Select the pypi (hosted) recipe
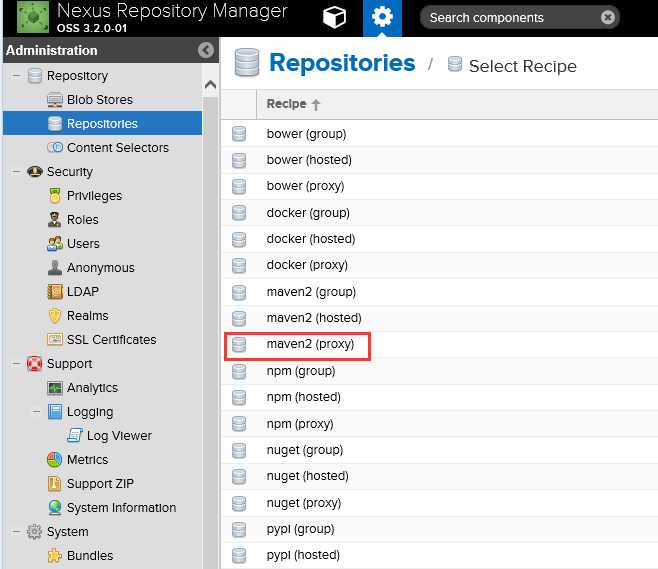Screen dimensions: 658x569 tap(439, 555)
